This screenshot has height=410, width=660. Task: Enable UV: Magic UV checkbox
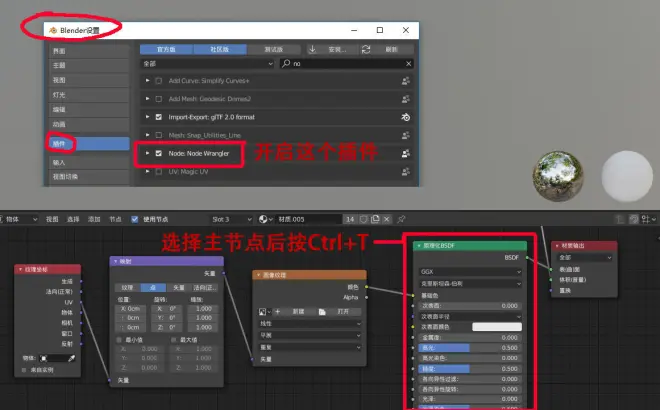(159, 172)
